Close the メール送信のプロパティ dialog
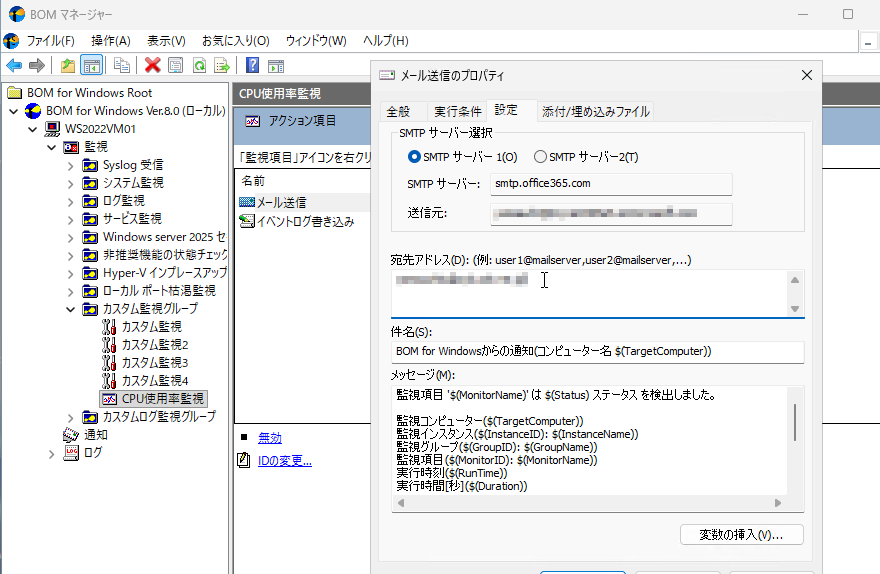This screenshot has width=880, height=574. click(x=807, y=75)
